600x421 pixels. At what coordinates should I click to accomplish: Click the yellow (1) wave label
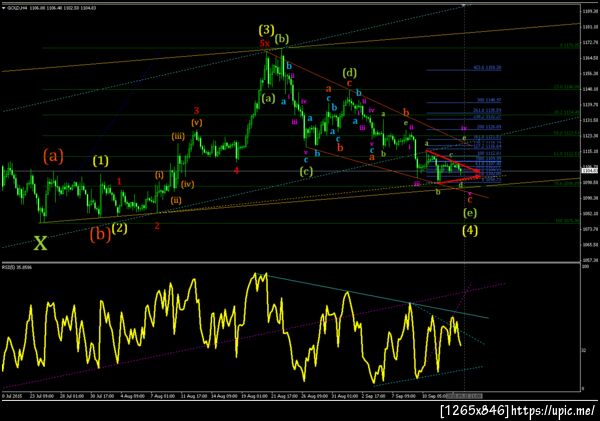tap(100, 161)
